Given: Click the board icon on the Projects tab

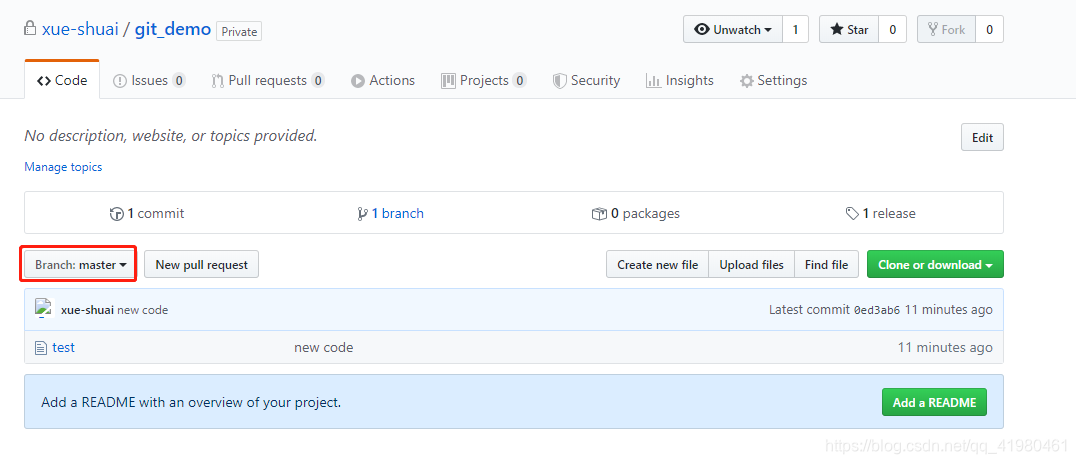Looking at the screenshot, I should click(x=448, y=81).
